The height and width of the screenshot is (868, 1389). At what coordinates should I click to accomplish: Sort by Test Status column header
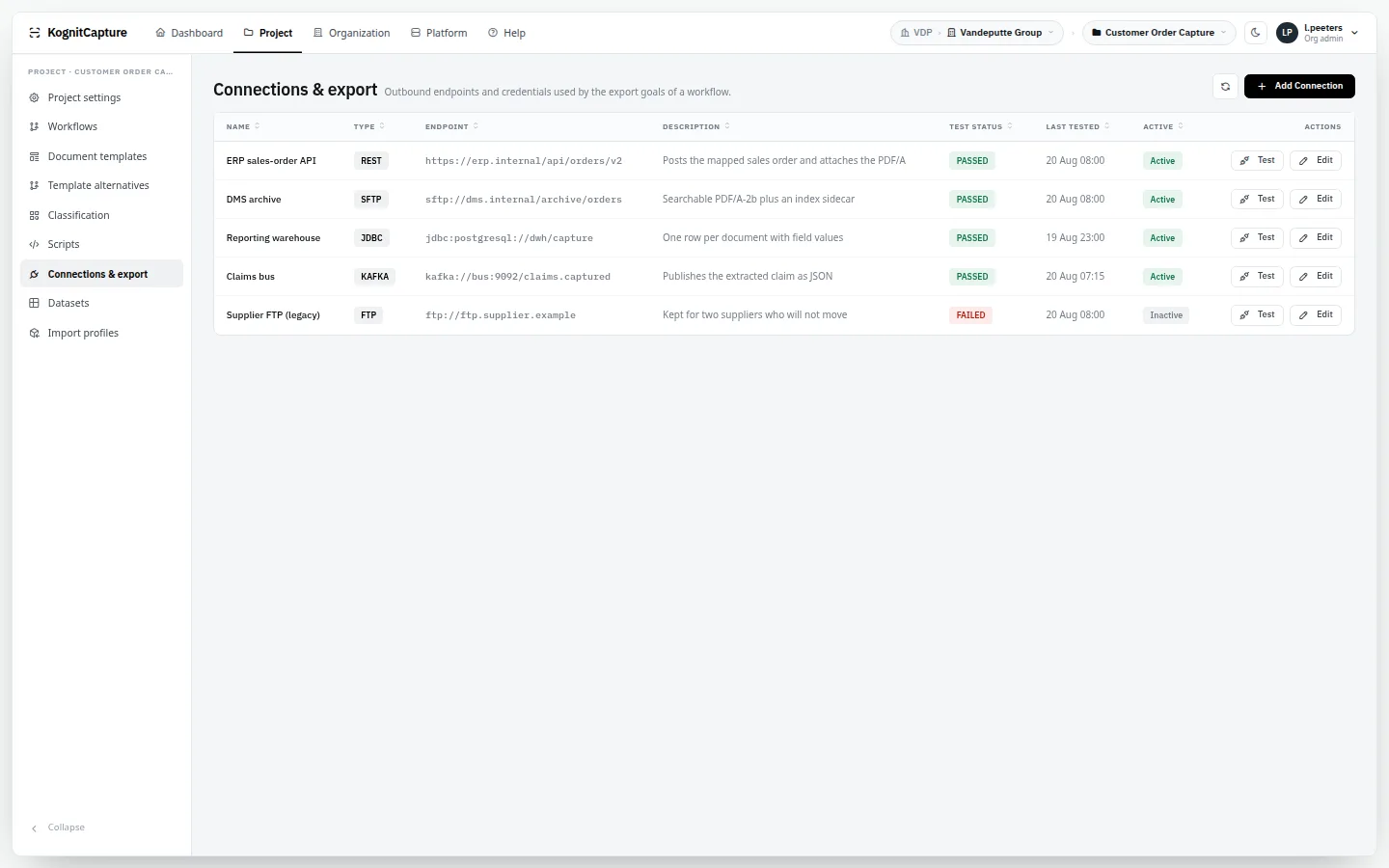tap(981, 126)
